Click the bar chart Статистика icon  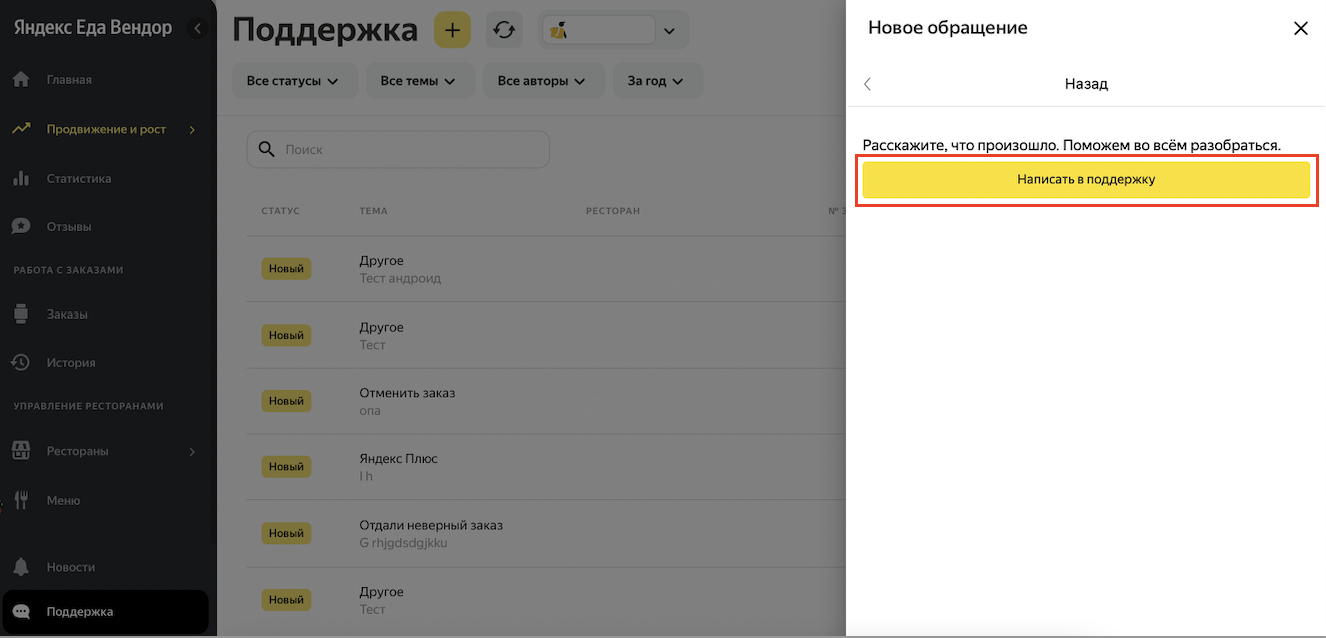click(x=21, y=178)
